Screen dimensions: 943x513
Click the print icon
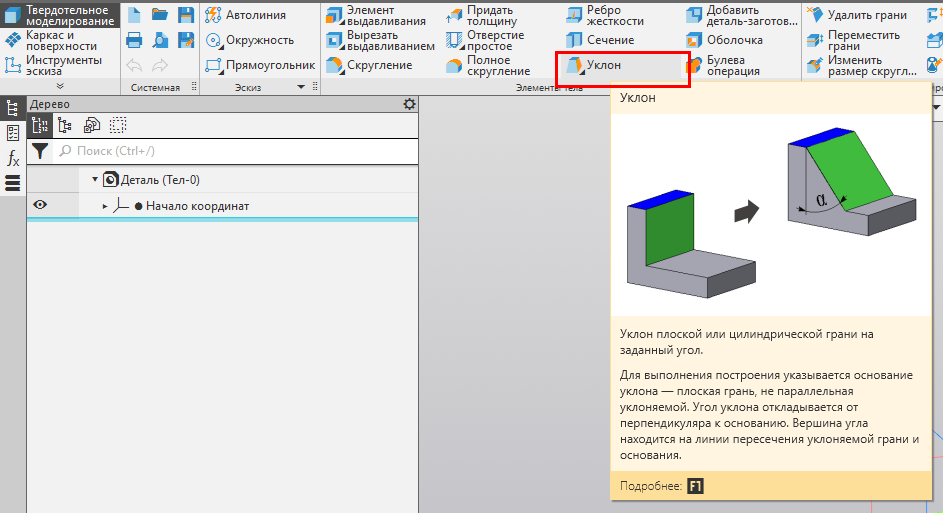click(134, 40)
